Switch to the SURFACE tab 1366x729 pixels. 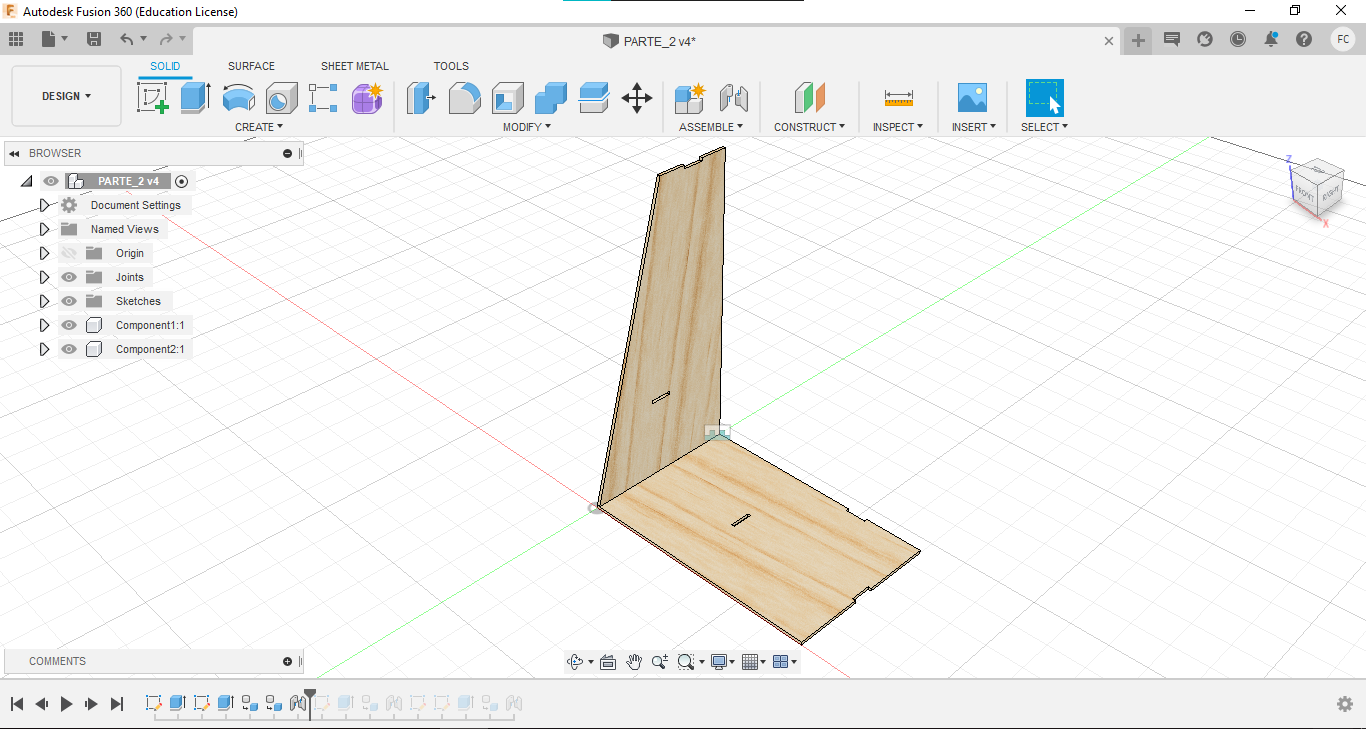[x=251, y=66]
